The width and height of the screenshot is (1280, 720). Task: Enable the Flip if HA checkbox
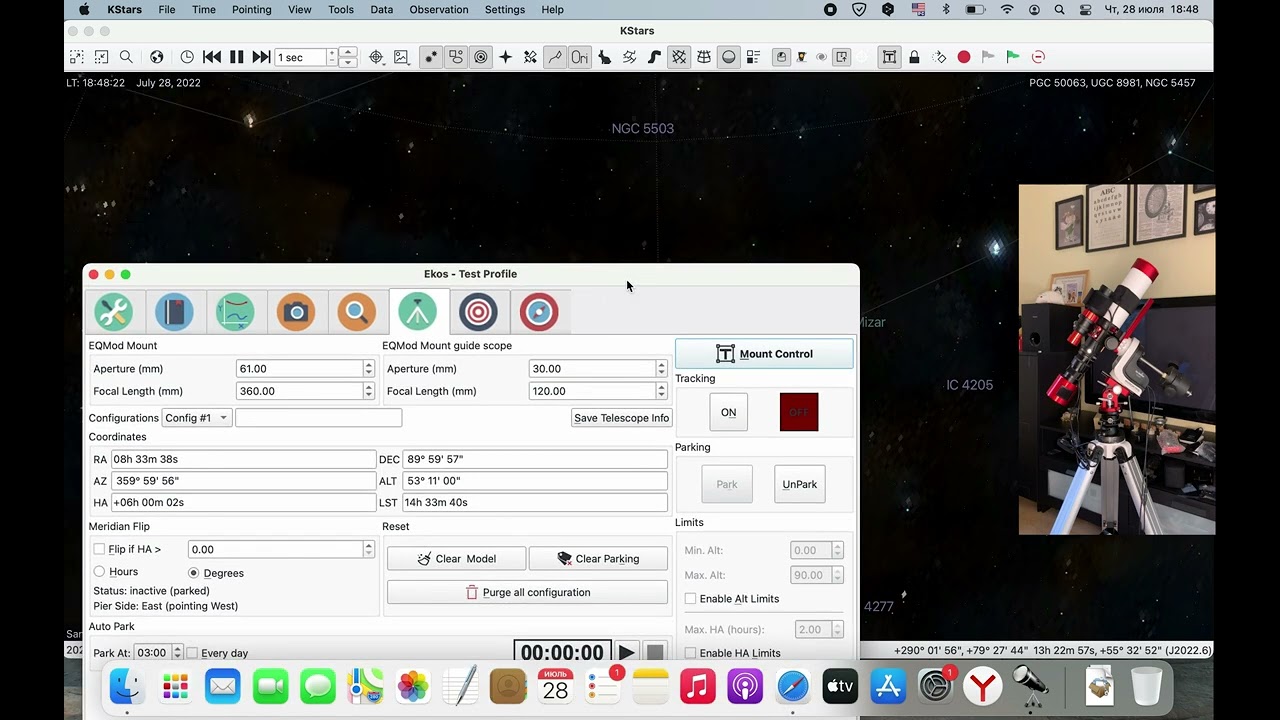pos(99,549)
